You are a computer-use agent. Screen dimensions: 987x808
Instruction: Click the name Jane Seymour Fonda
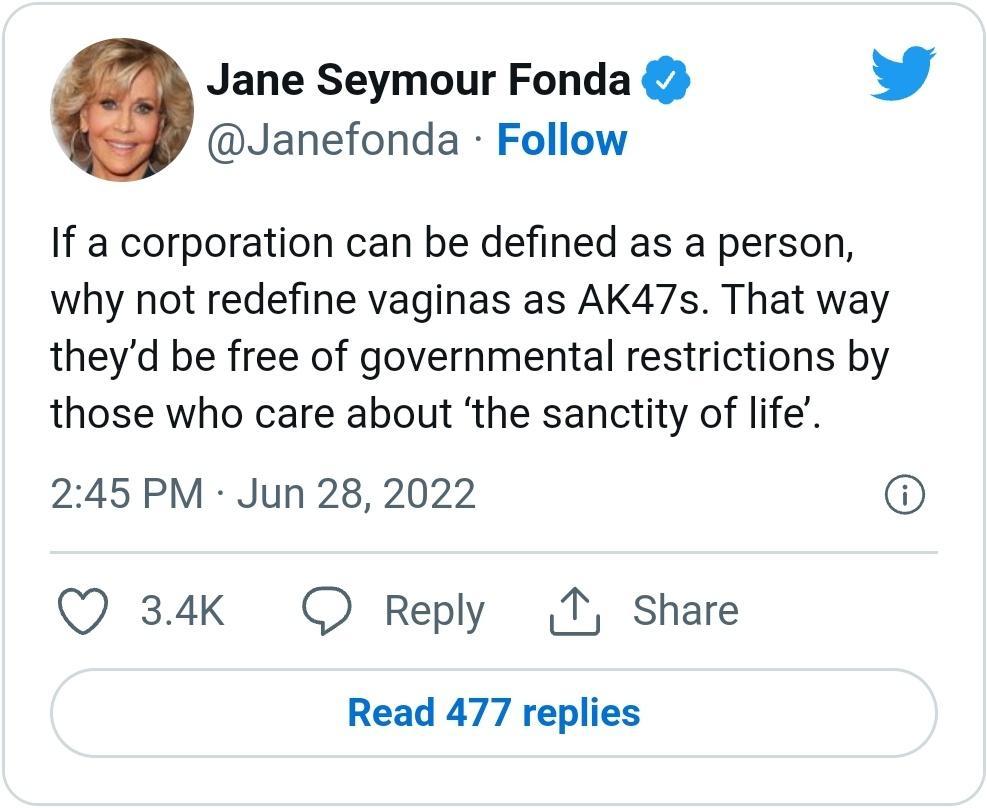pyautogui.click(x=423, y=78)
